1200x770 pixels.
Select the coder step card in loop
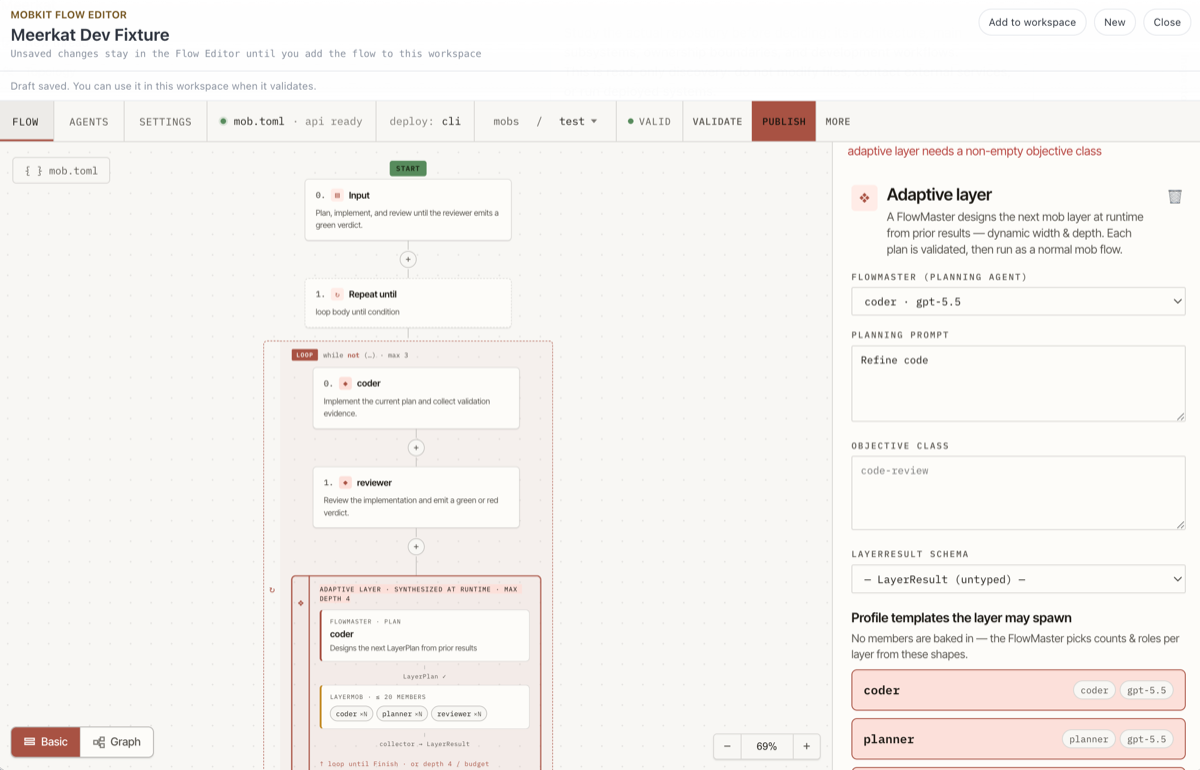416,398
